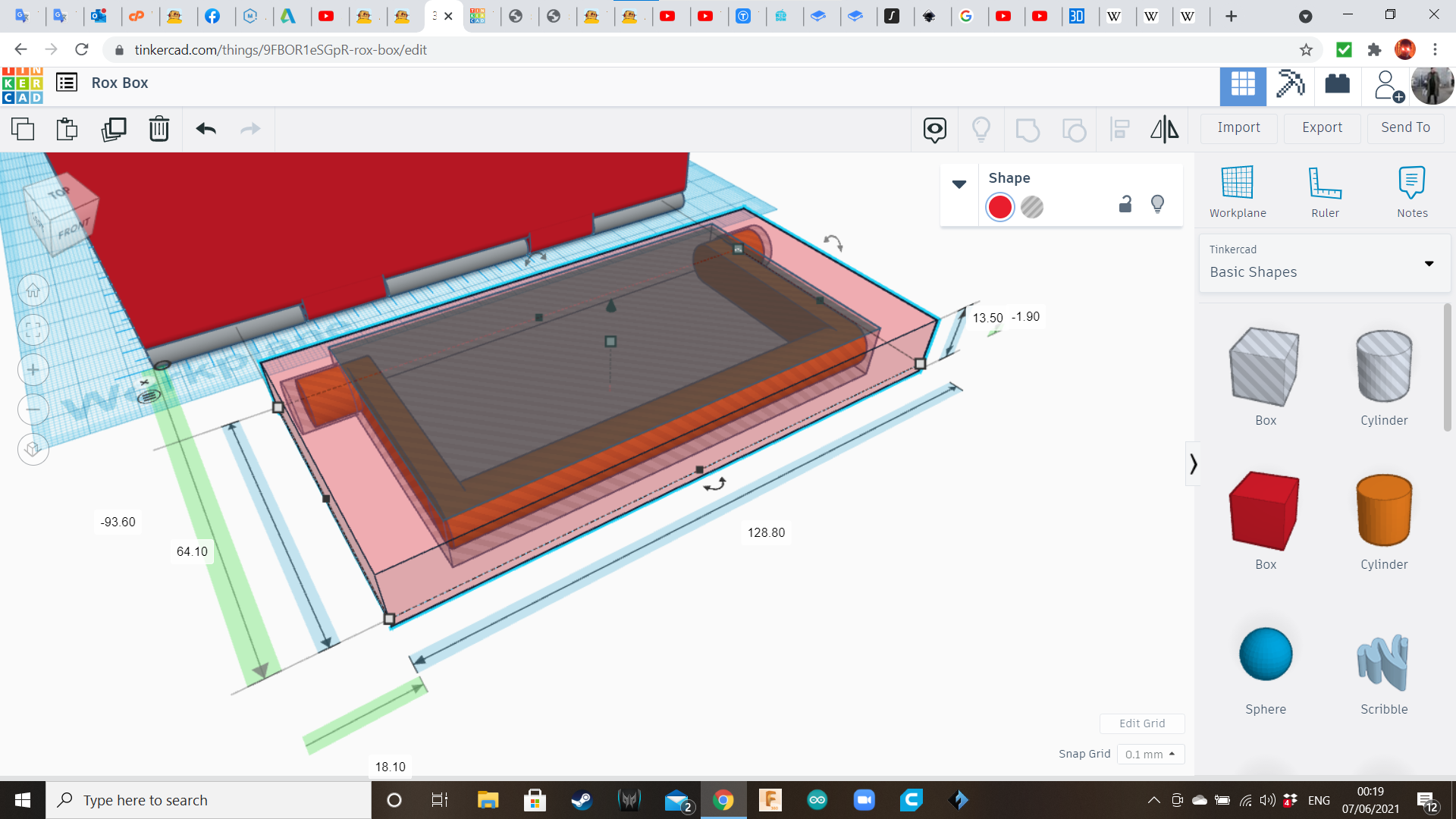Collapse the Shape inspector panel arrow
Viewport: 1456px width, 819px height.
click(959, 184)
